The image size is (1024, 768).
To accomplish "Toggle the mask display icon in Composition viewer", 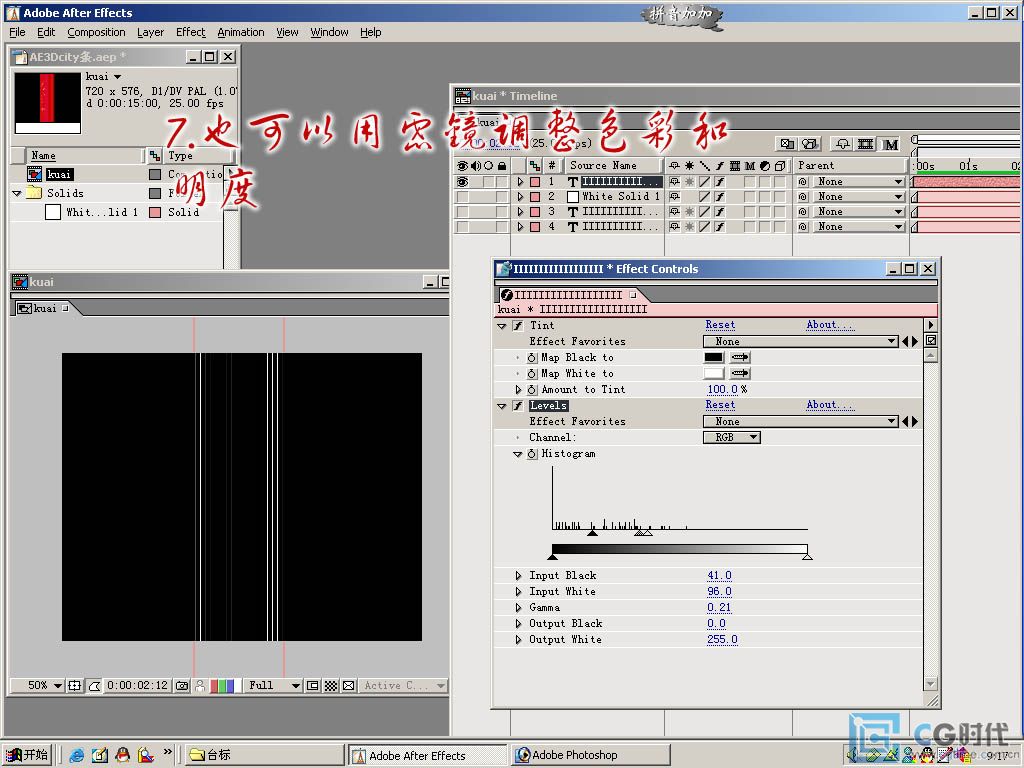I will tap(95, 686).
